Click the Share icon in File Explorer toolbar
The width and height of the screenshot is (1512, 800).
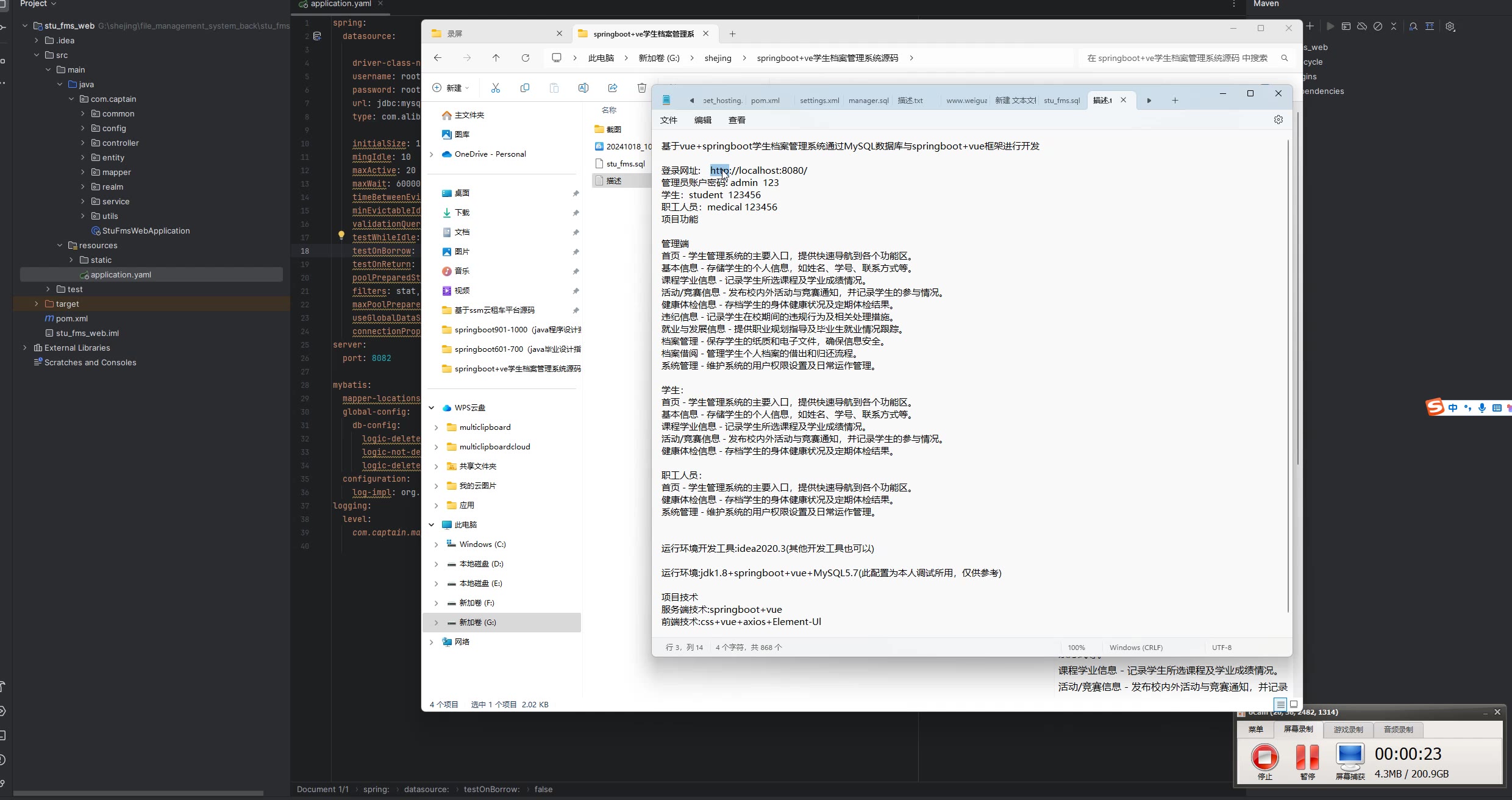tap(612, 88)
